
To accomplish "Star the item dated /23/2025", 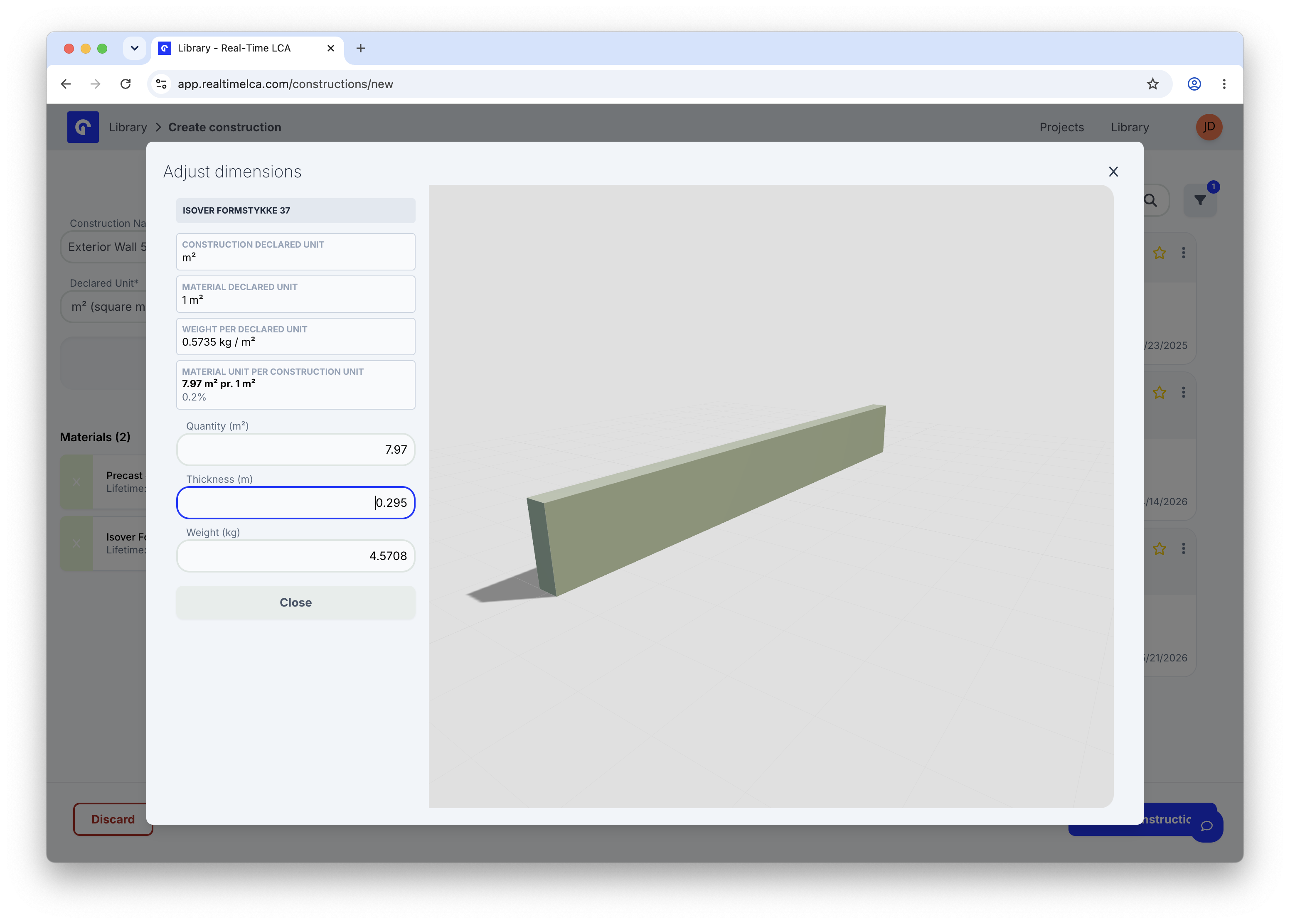I will 1159,253.
